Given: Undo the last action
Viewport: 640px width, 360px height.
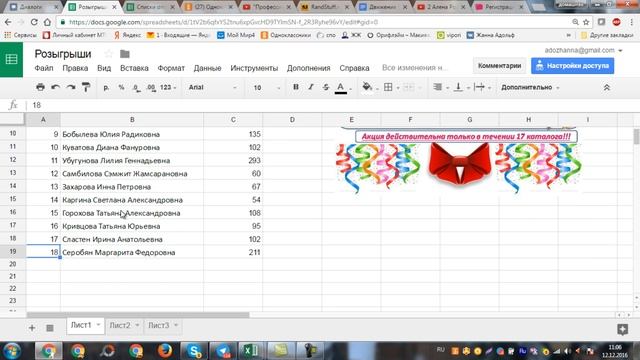Looking at the screenshot, I should [56, 87].
